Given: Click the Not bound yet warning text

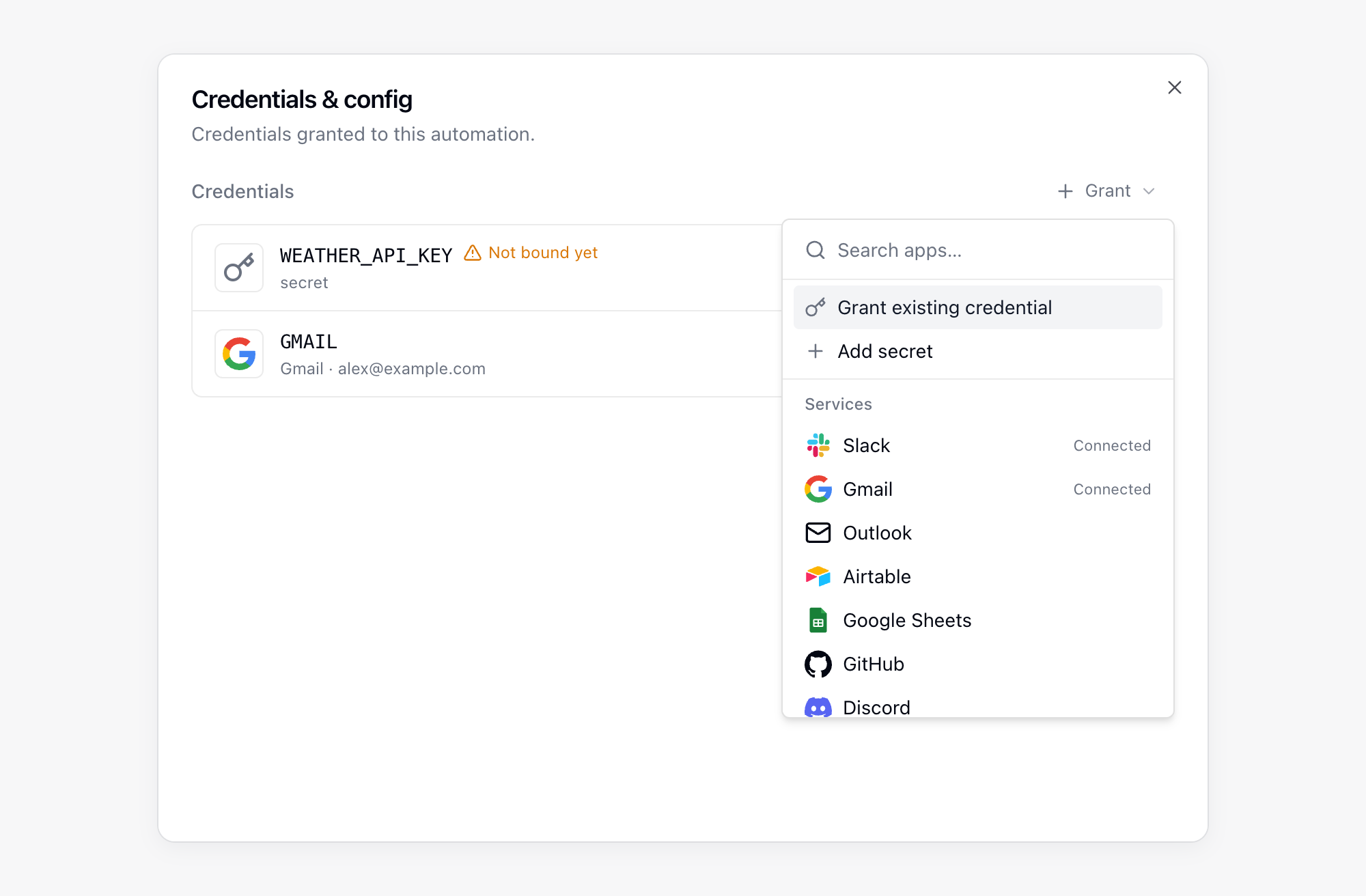Looking at the screenshot, I should pos(543,253).
